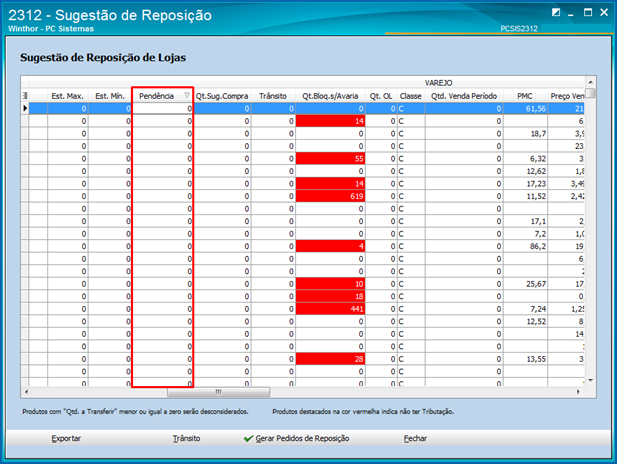Click the horizontal scrollbar thumb
This screenshot has height=464, width=617.
click(x=218, y=392)
